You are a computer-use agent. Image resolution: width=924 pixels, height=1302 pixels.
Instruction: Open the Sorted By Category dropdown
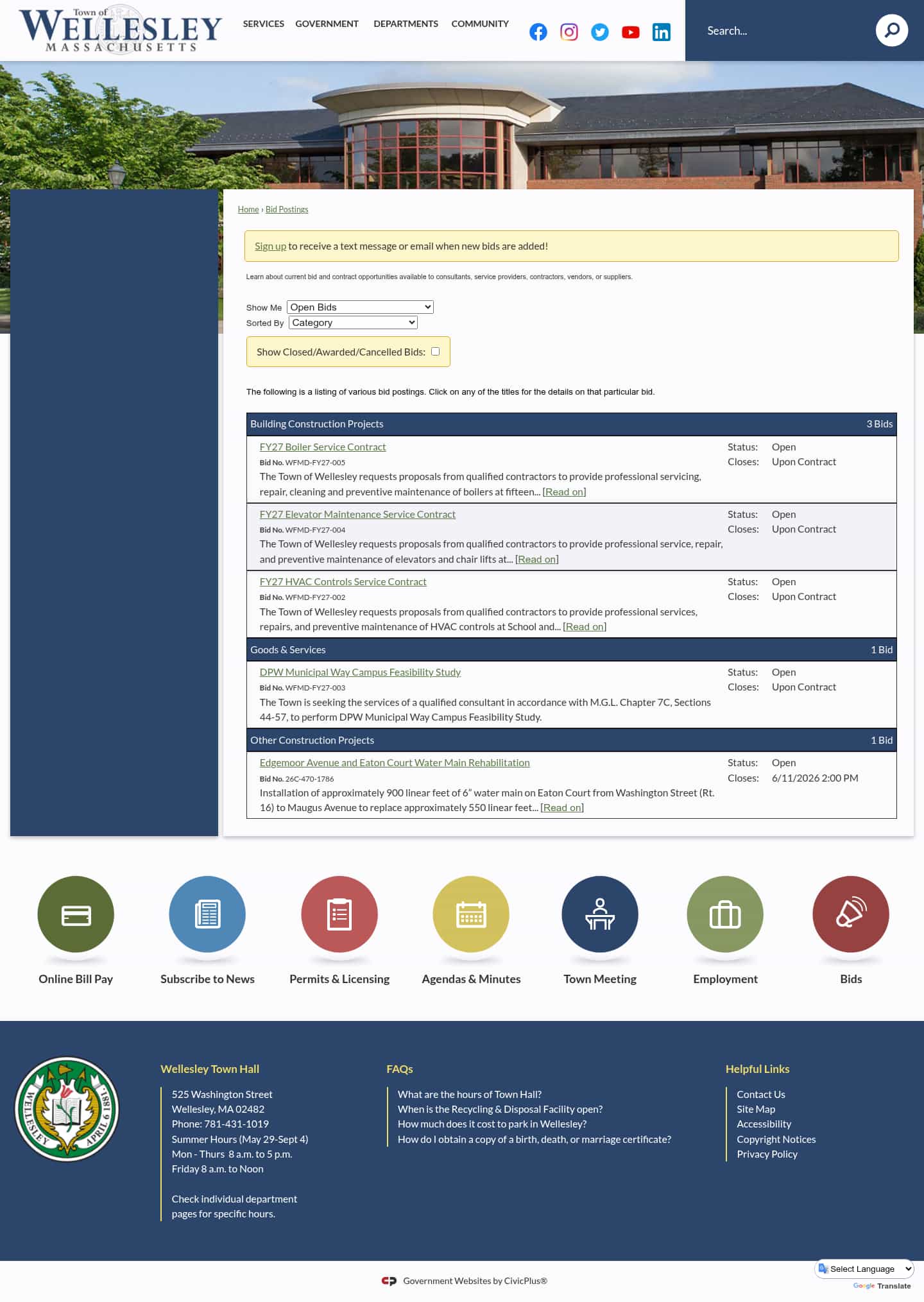353,322
